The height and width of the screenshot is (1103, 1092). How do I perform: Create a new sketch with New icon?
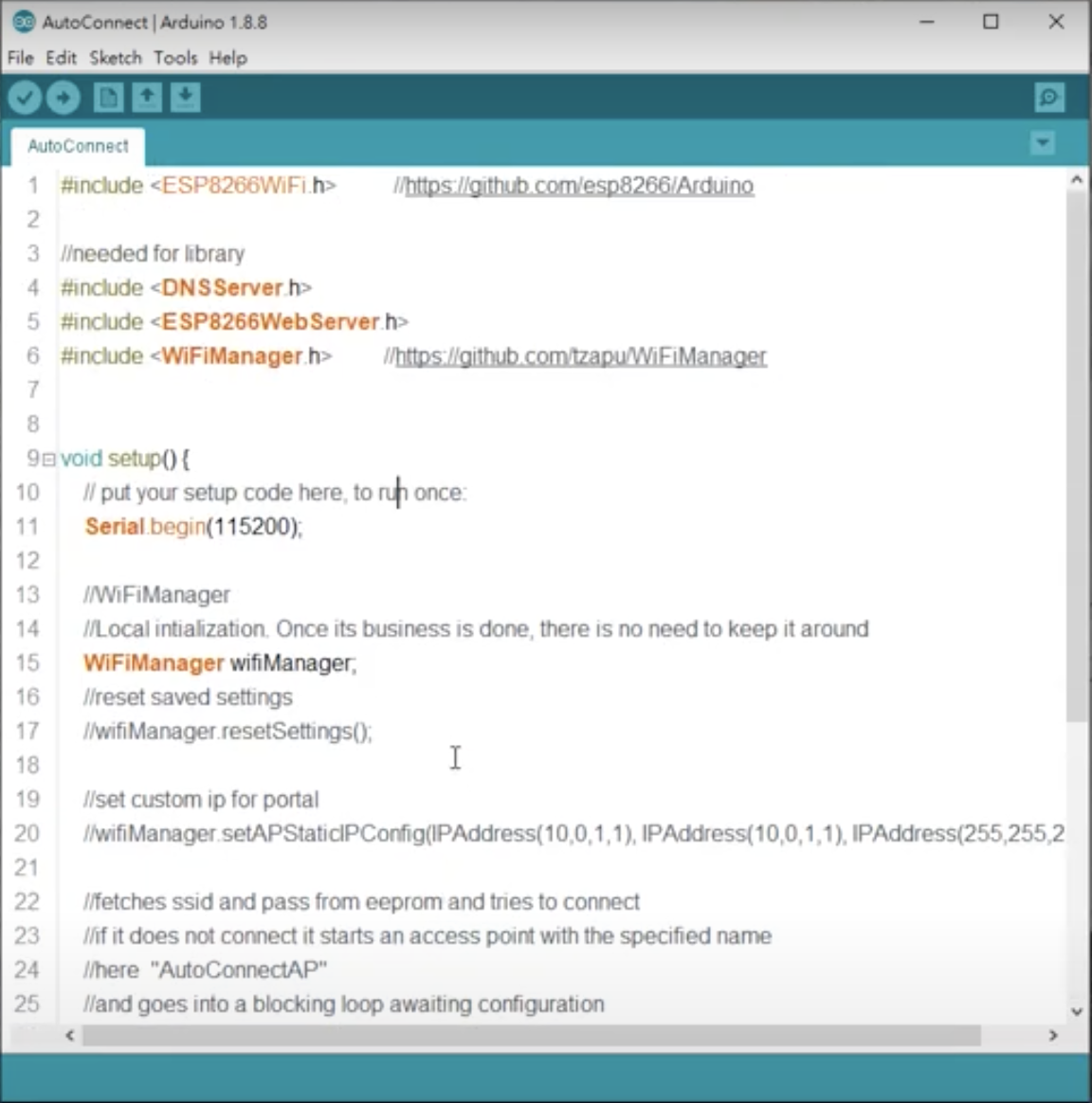click(x=108, y=97)
